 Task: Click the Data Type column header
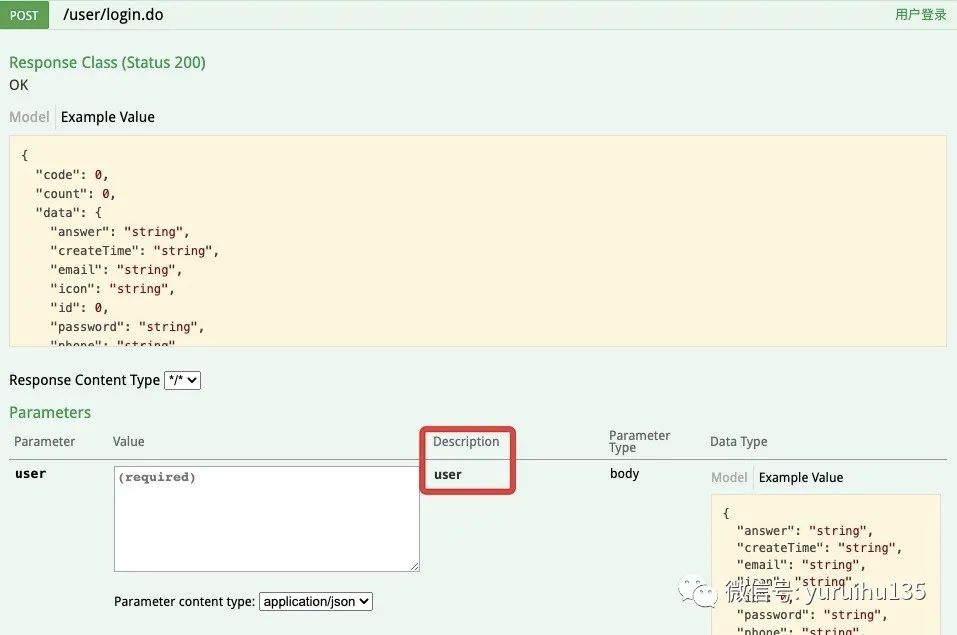739,441
